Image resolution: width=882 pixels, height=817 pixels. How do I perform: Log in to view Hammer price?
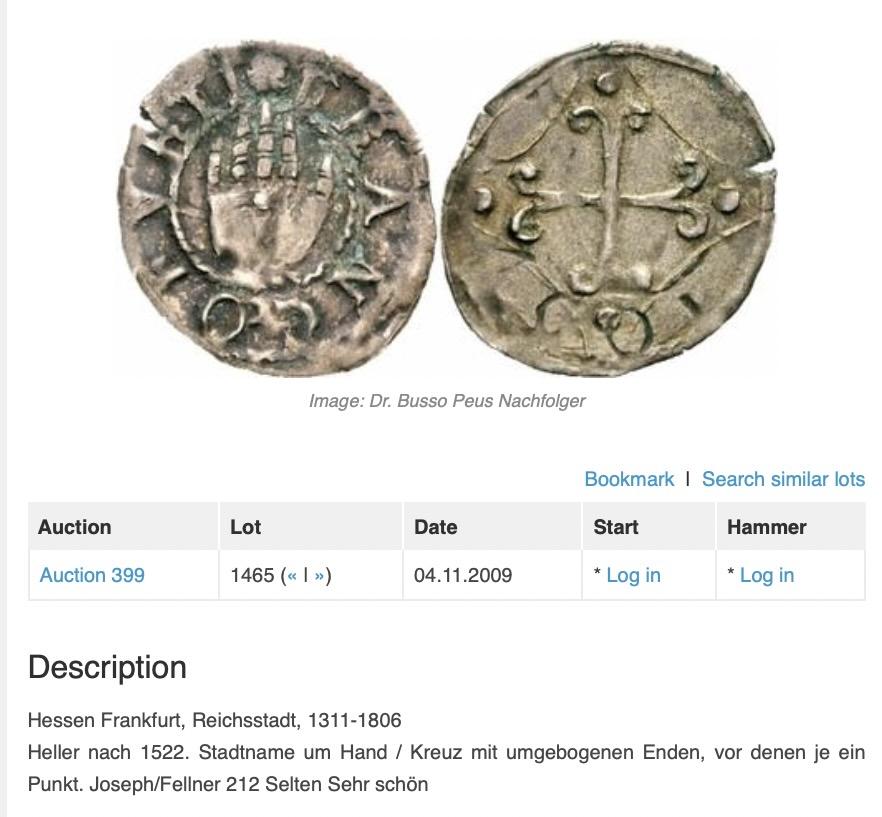(767, 575)
